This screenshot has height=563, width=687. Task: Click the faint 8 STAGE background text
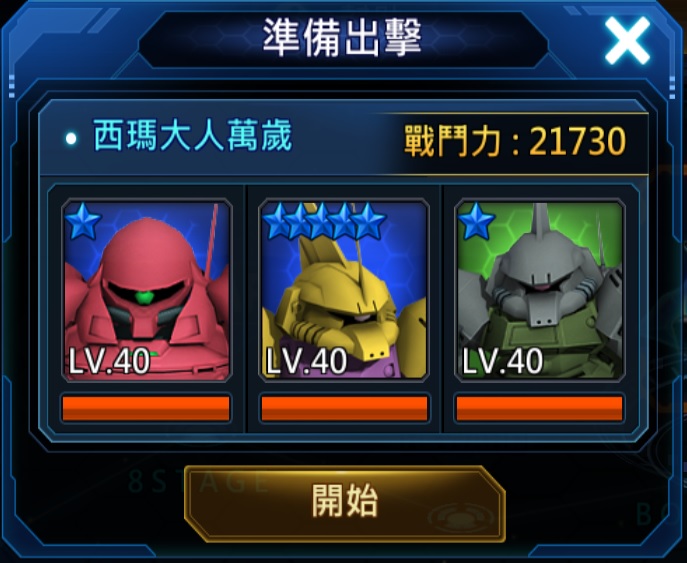coord(199,481)
